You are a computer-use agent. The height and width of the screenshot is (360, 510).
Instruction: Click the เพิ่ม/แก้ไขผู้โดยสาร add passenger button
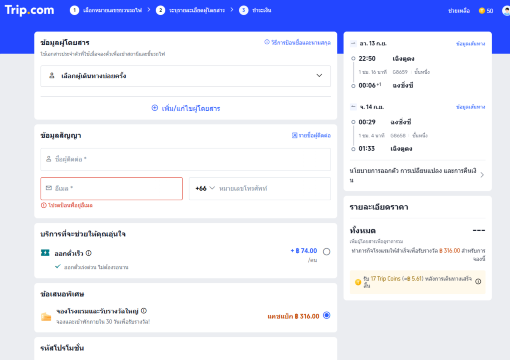click(x=186, y=108)
